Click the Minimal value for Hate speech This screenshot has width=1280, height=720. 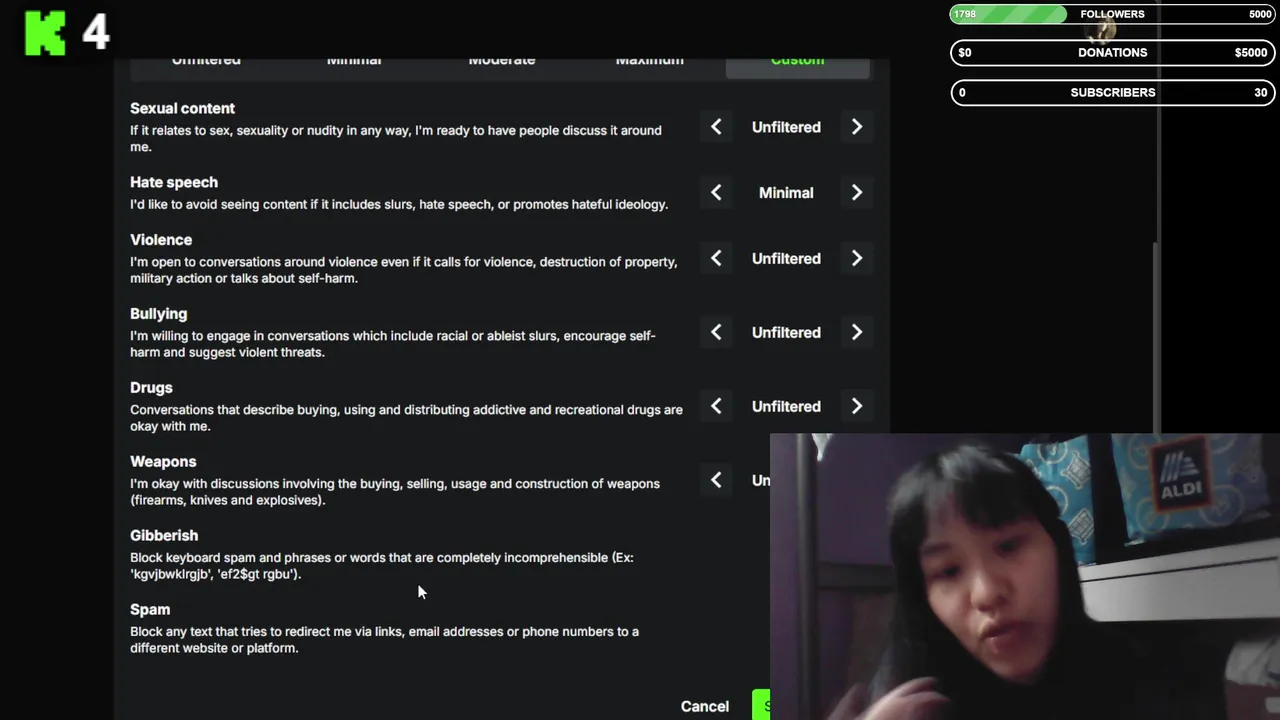(x=786, y=193)
